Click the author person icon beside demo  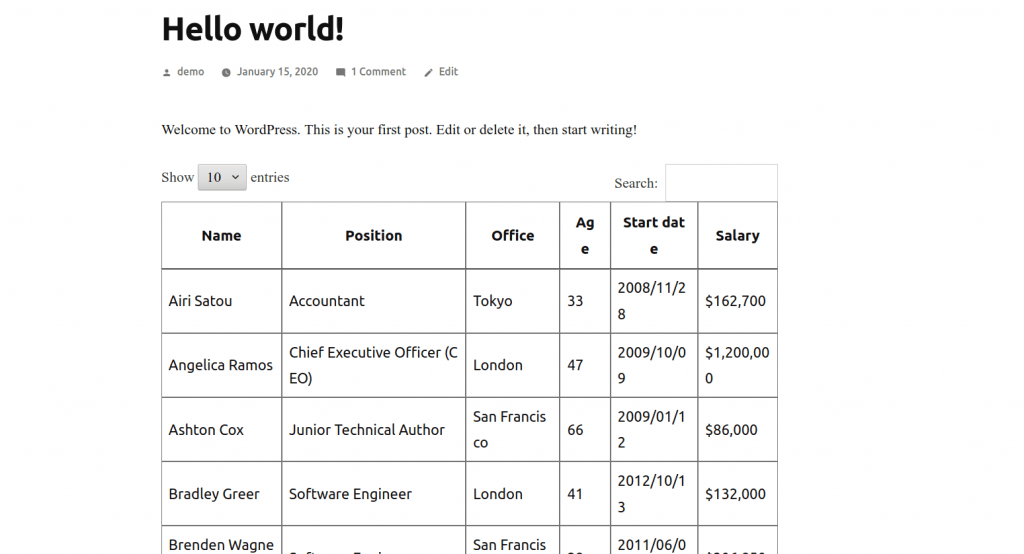pyautogui.click(x=167, y=73)
